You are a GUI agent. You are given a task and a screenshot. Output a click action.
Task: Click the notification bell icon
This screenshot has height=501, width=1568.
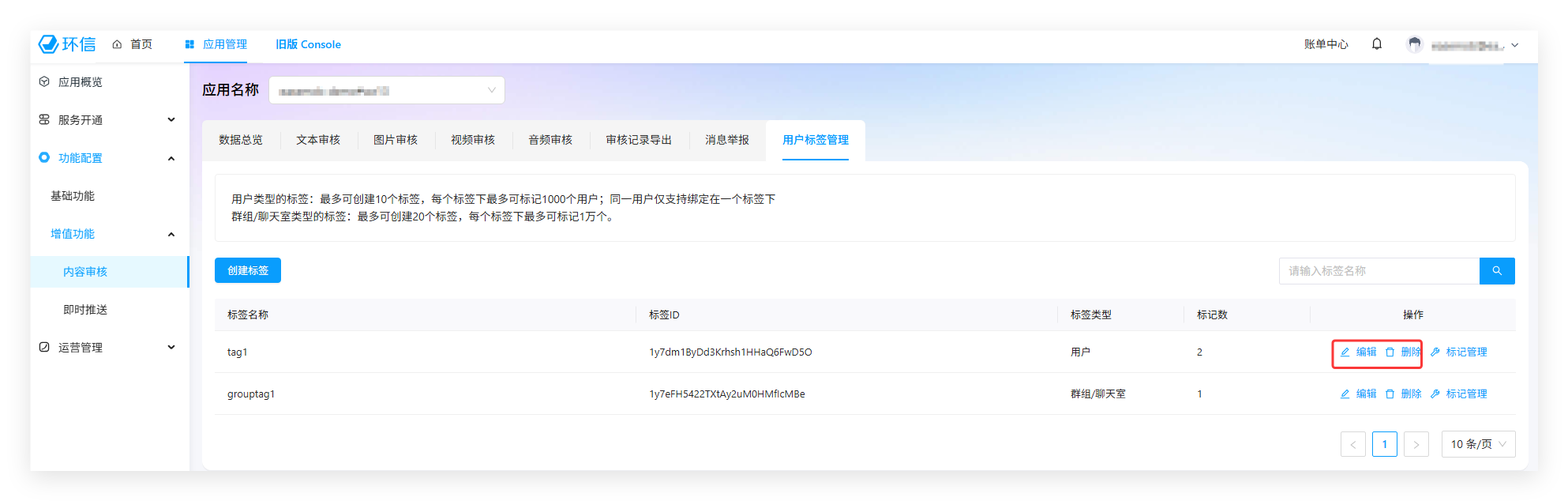coord(1376,44)
